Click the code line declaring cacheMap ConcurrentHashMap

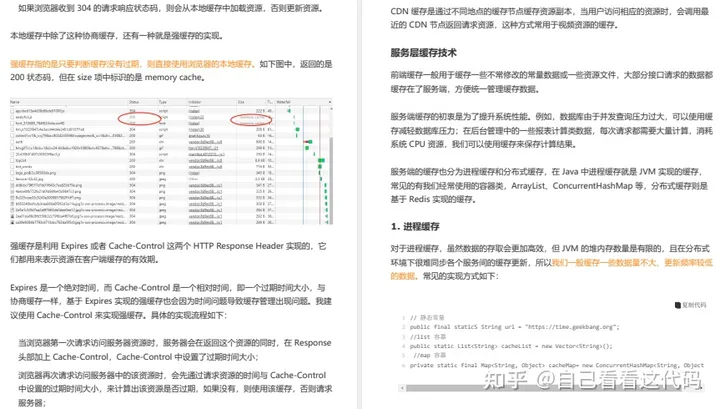pyautogui.click(x=557, y=365)
